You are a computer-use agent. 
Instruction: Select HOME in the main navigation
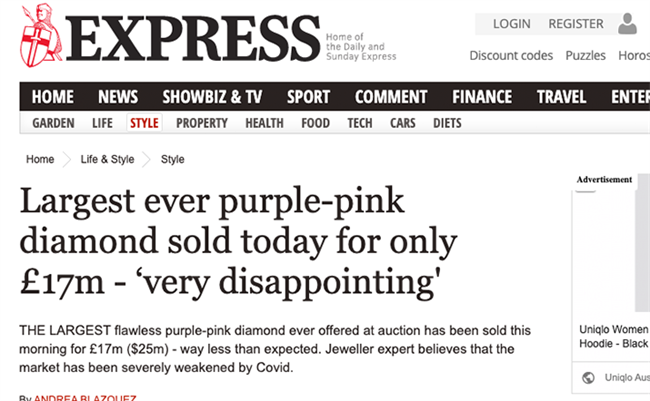(53, 97)
